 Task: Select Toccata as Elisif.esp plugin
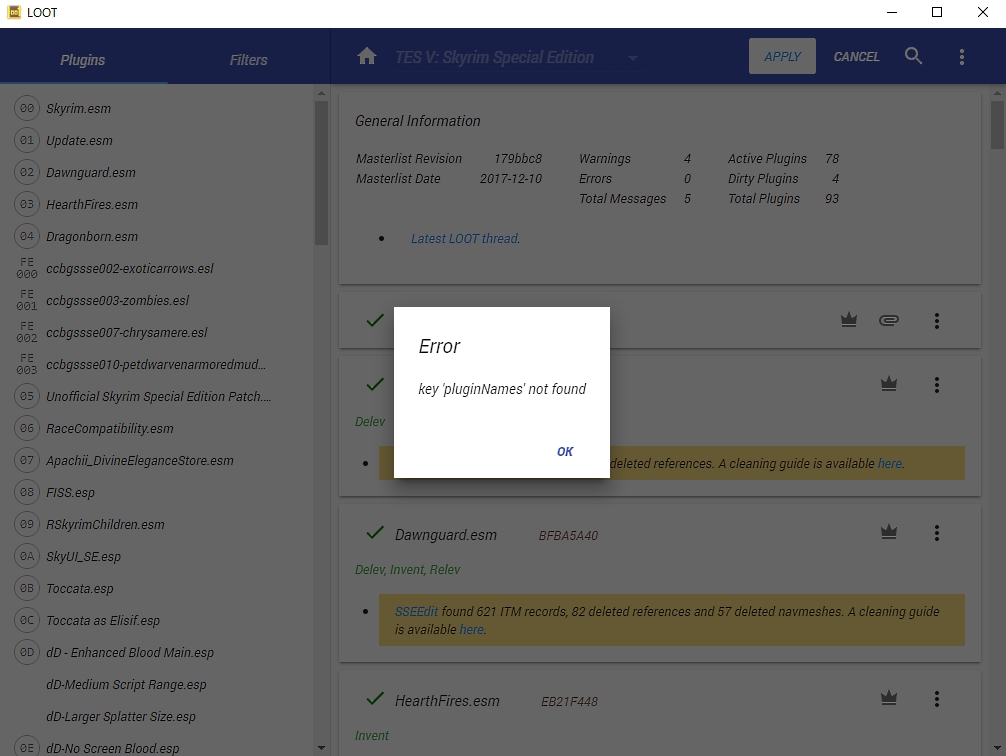(157, 621)
